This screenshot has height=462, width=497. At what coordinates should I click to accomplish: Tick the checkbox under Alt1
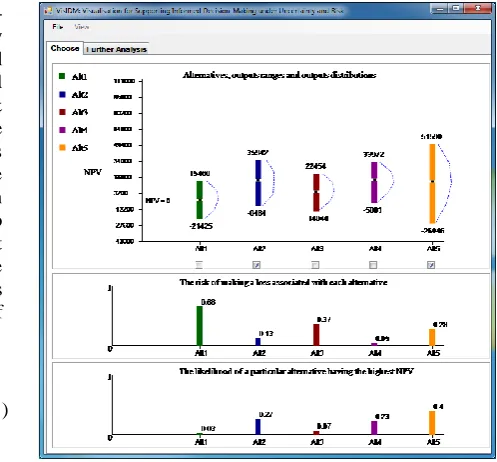[199, 265]
